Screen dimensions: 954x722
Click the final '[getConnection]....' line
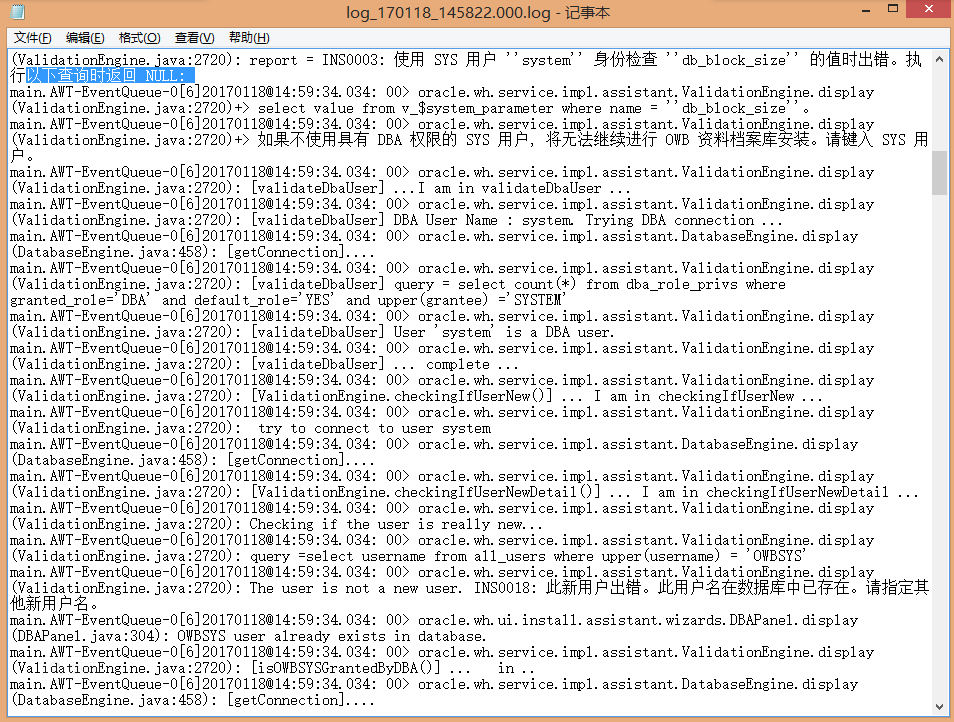click(x=301, y=701)
